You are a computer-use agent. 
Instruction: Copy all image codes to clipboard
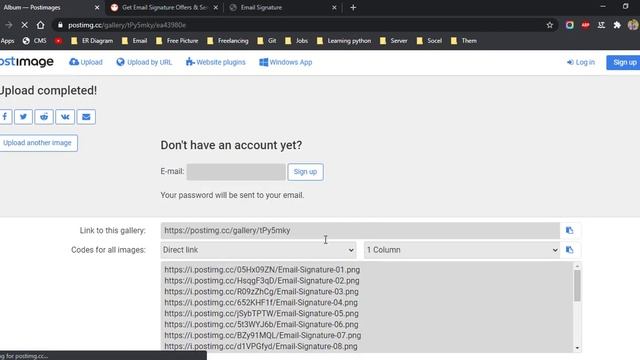570,250
